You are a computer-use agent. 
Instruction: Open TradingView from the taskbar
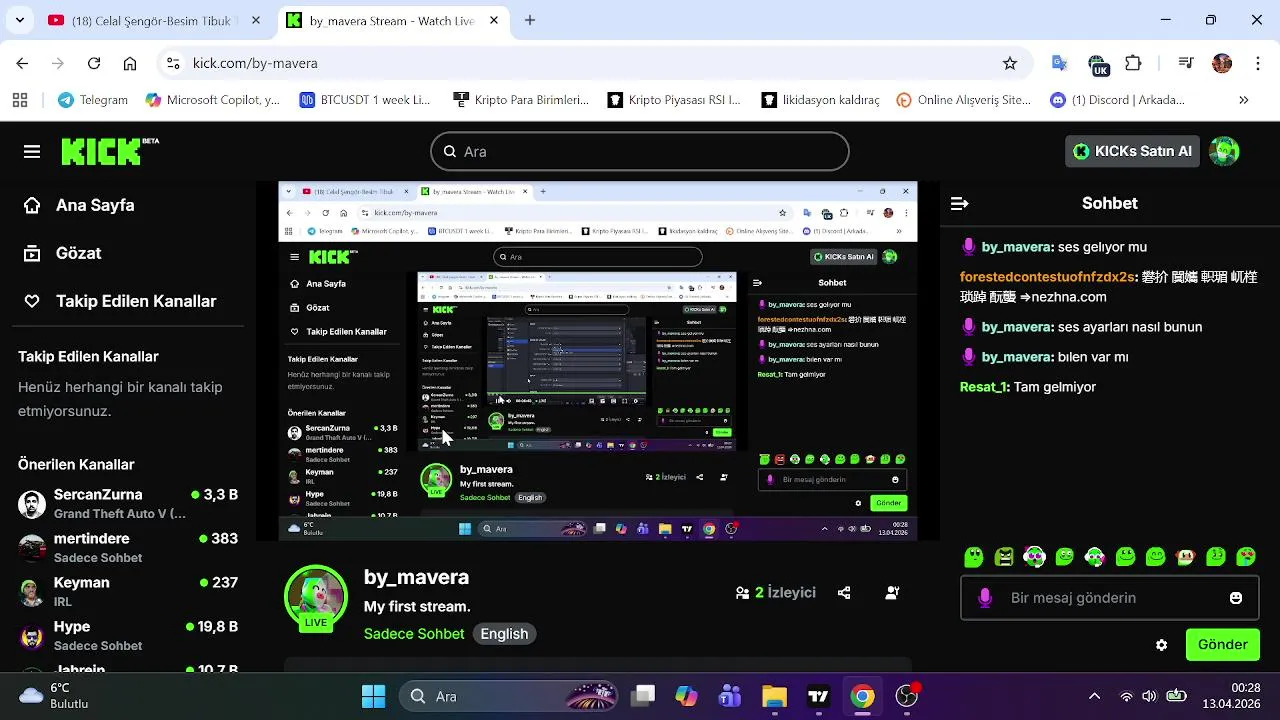coord(819,696)
